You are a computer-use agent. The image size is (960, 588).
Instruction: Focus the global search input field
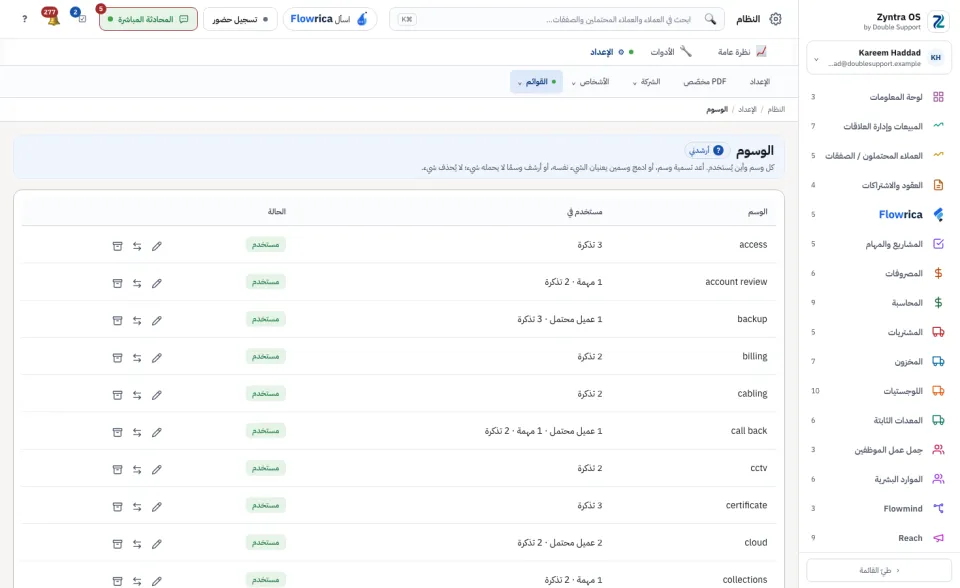(557, 19)
